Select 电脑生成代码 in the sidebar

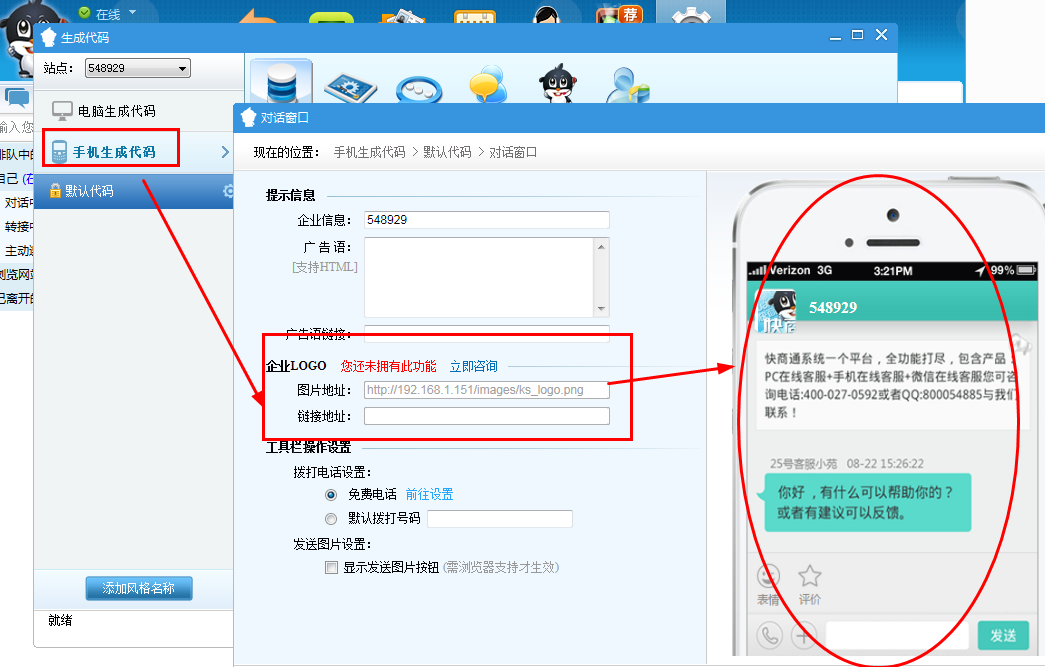click(x=116, y=111)
